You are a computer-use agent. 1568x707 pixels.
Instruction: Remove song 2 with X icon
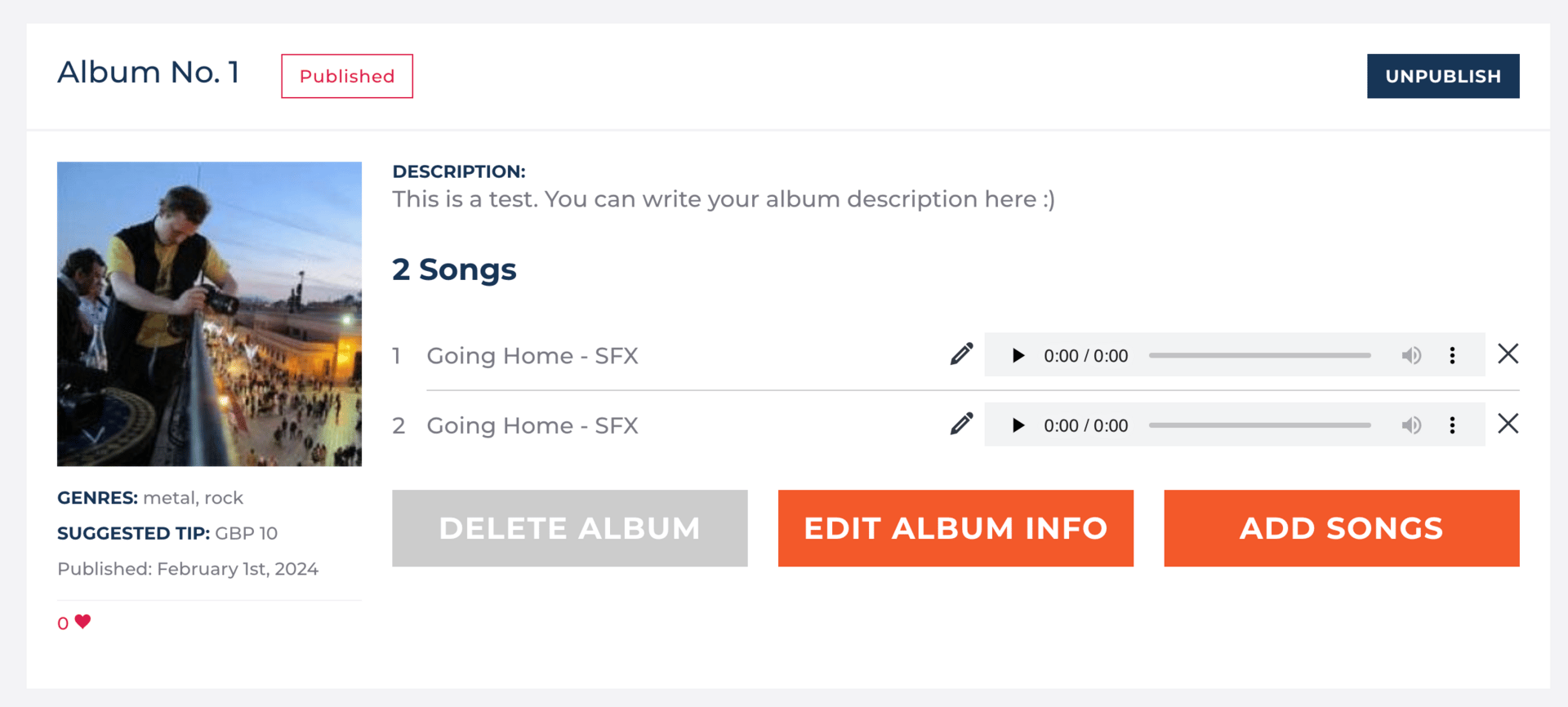1508,424
